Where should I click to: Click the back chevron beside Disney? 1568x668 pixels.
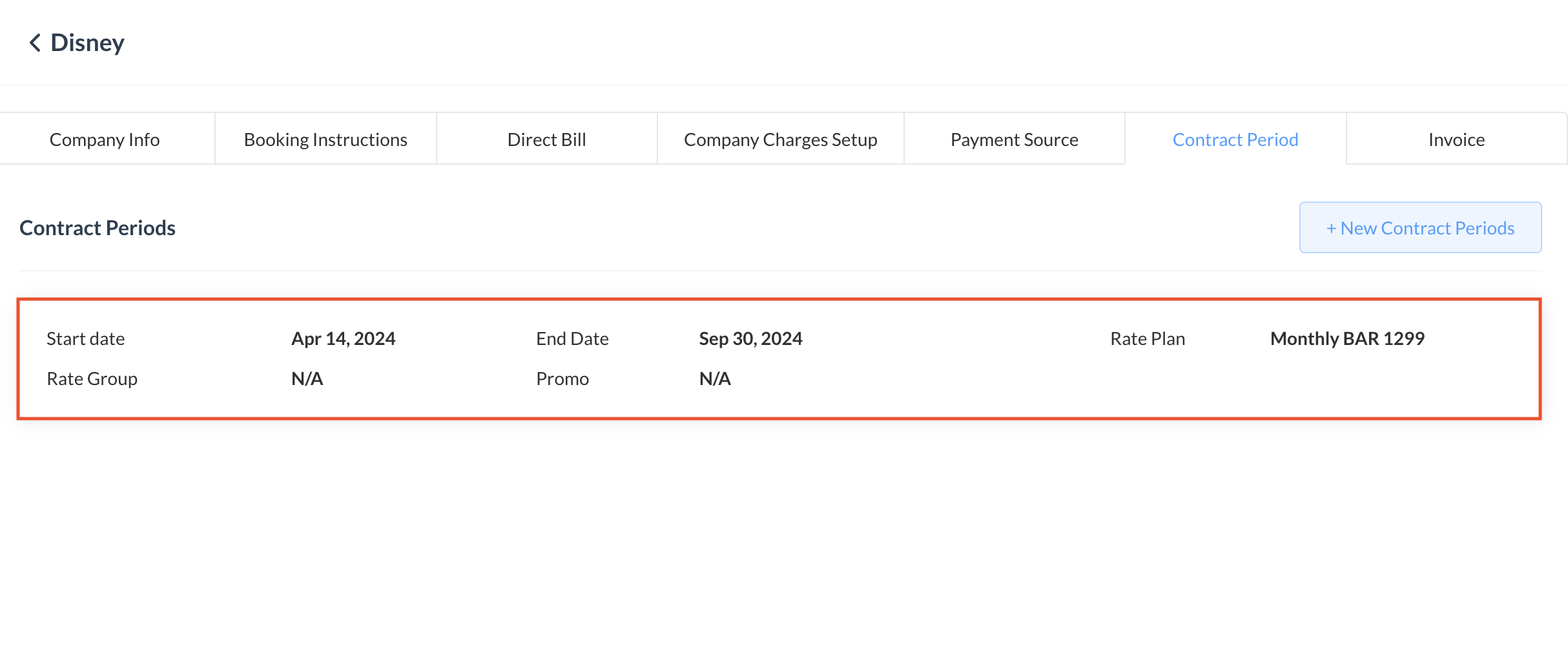[x=35, y=43]
